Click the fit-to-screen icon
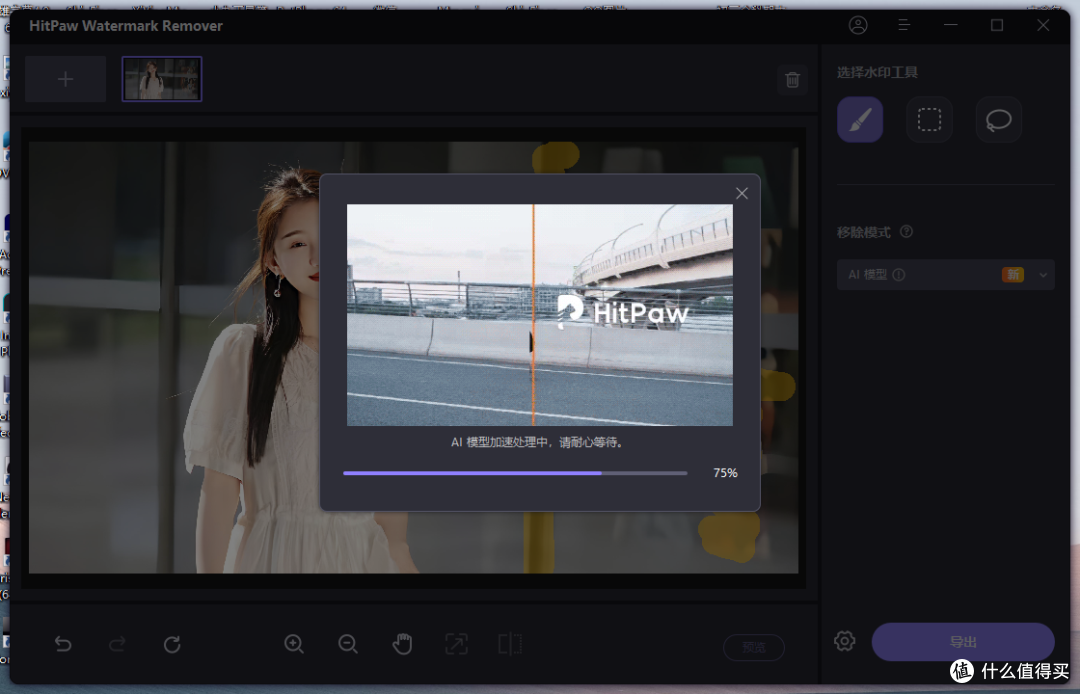Screen dimensions: 1080x694 (456, 644)
